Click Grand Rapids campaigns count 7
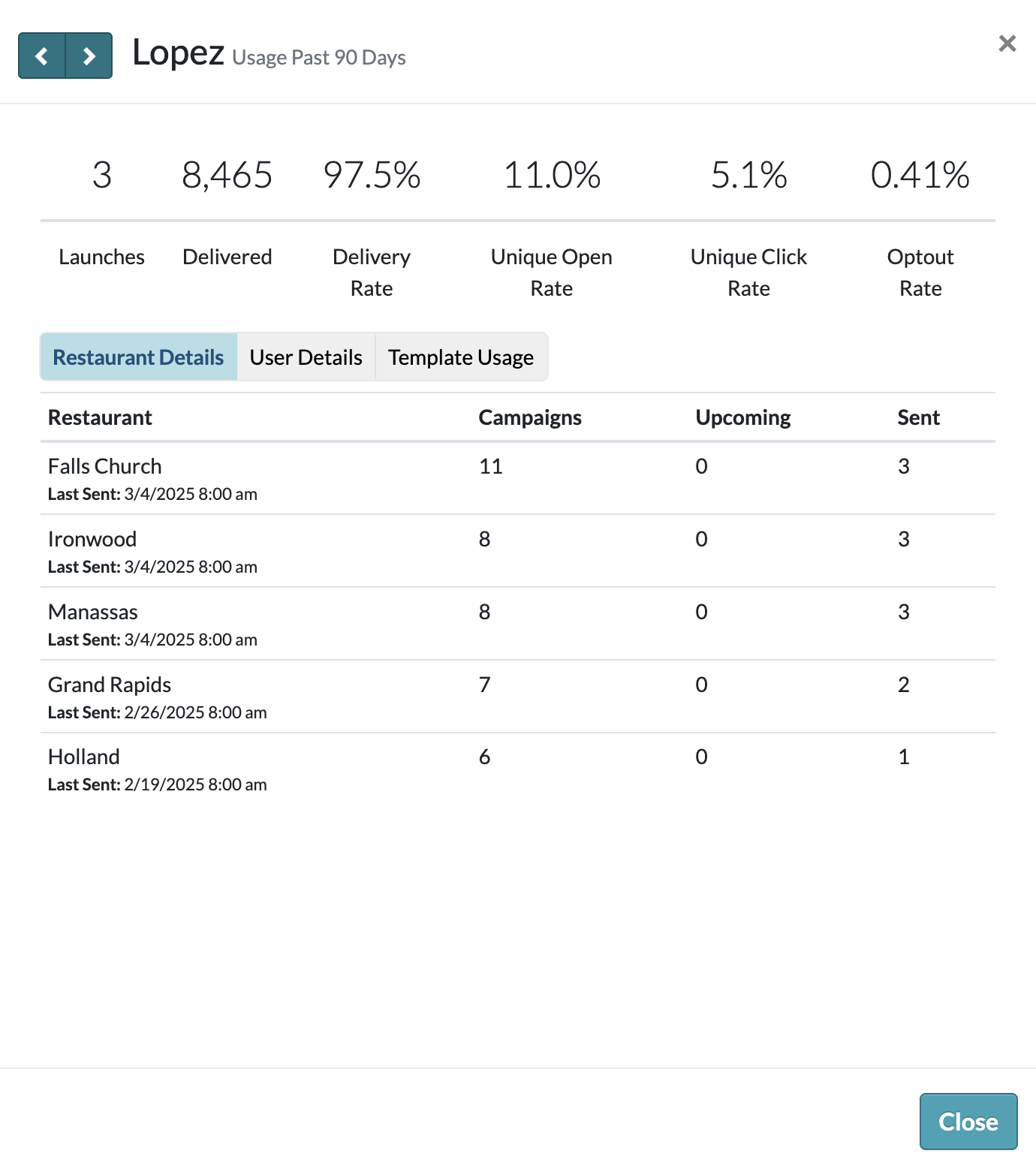Screen dimensions: 1036x1165 [x=485, y=685]
